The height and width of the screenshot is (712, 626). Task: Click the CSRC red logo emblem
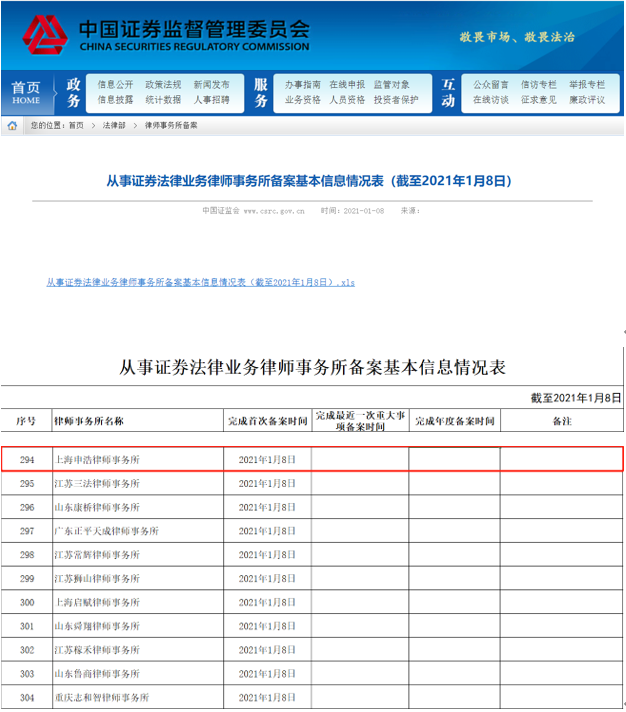[x=45, y=35]
